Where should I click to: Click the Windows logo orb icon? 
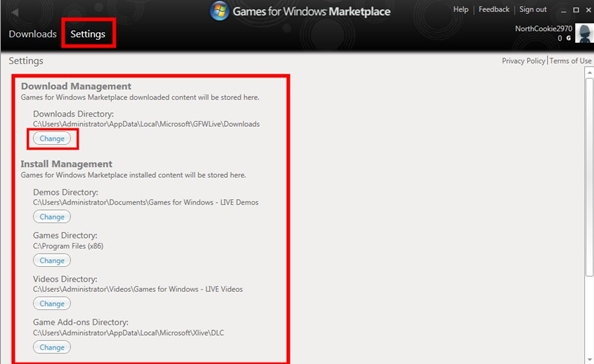(219, 11)
